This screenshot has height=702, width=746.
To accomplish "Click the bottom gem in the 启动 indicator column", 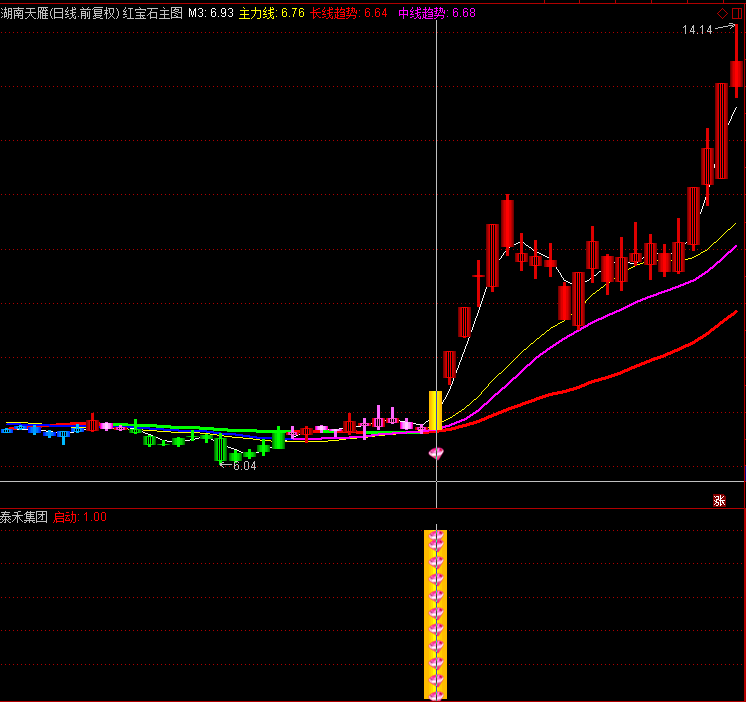I will click(x=436, y=690).
